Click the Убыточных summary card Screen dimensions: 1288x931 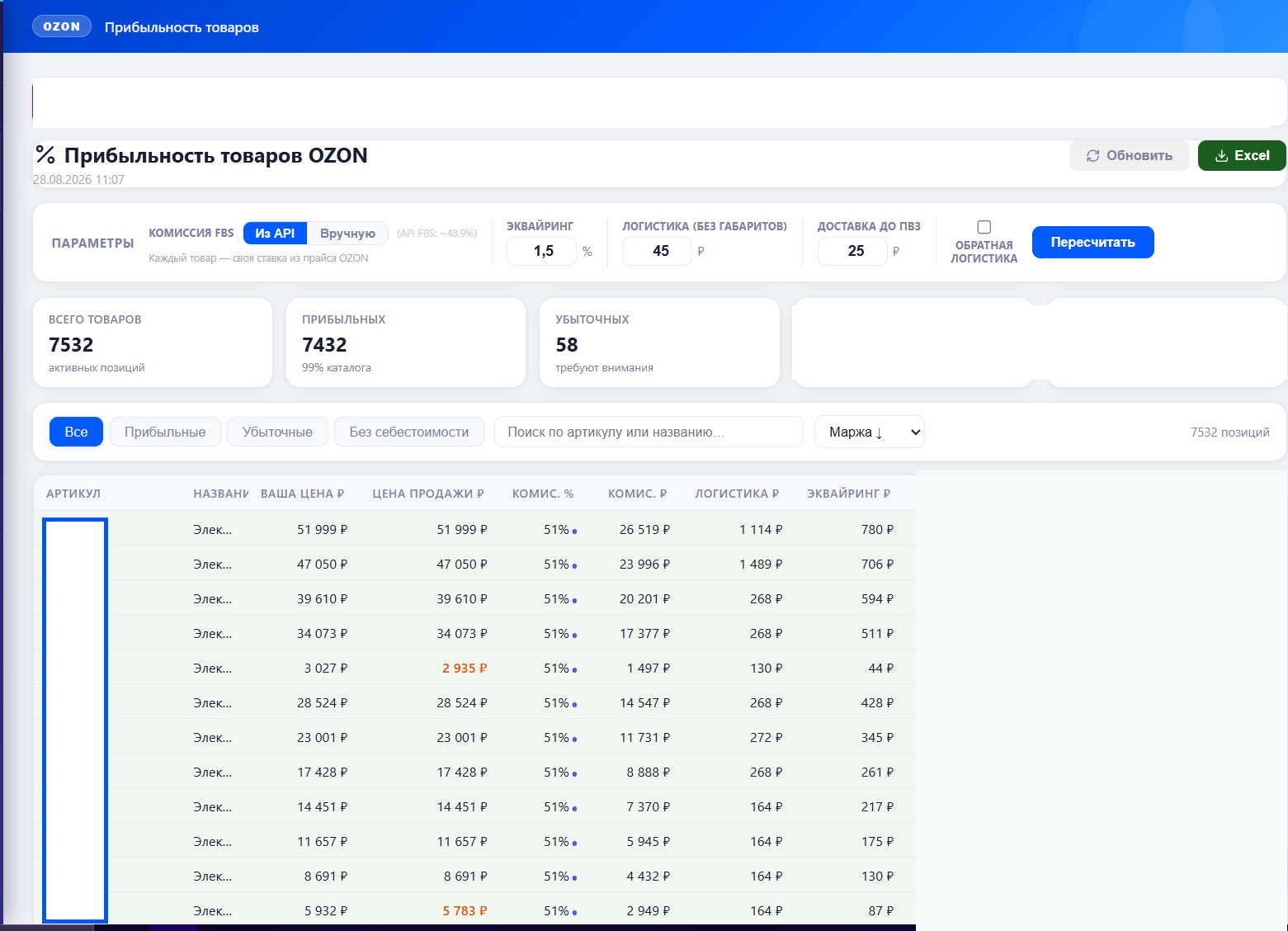point(659,343)
